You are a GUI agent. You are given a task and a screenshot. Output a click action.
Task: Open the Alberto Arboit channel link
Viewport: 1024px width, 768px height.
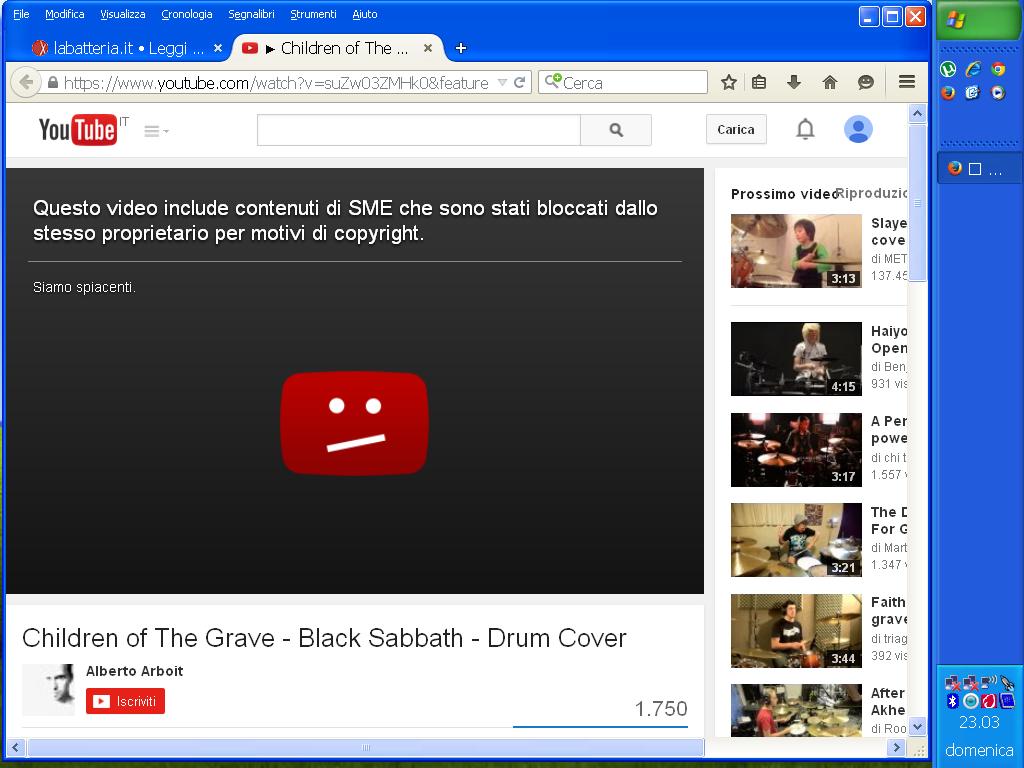point(135,671)
